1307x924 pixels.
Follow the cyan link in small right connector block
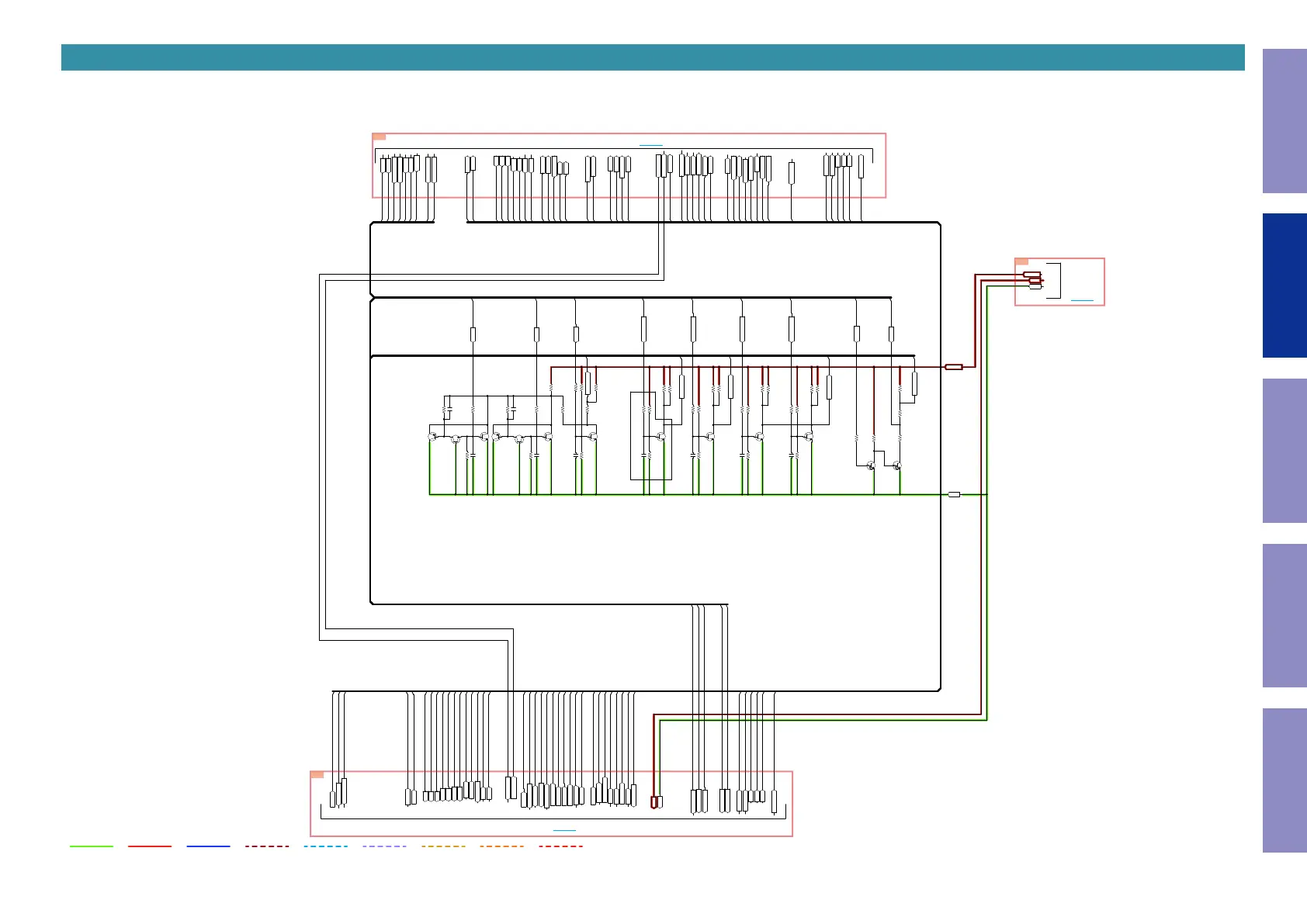(x=1082, y=300)
